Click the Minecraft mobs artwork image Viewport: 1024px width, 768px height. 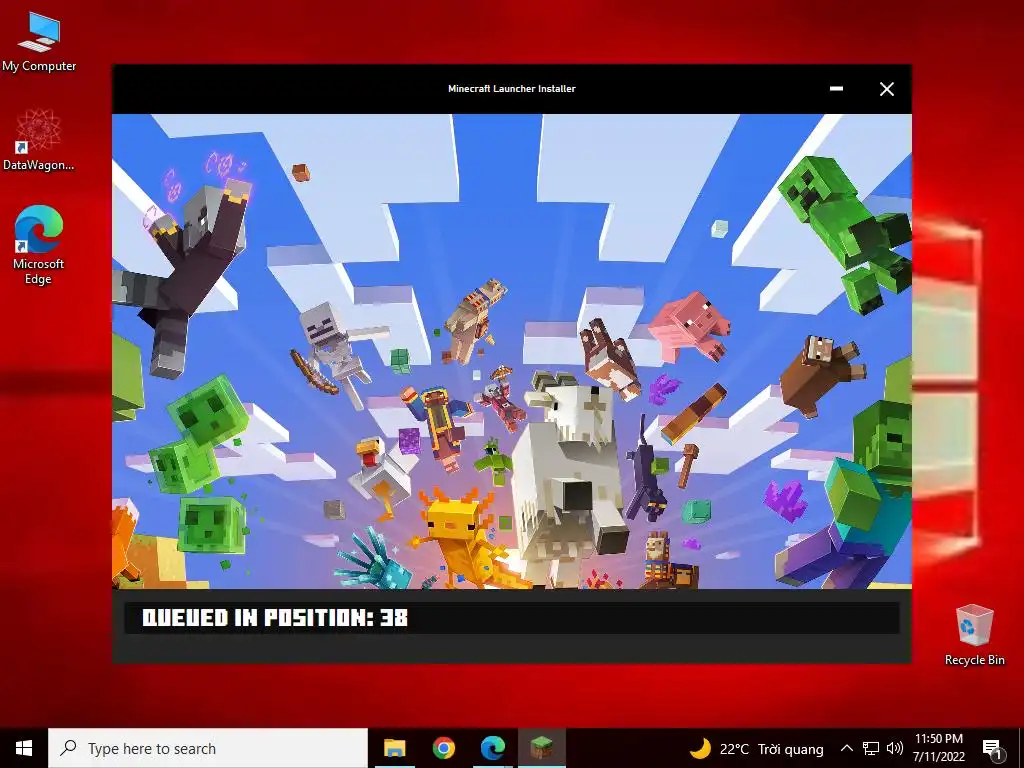[x=512, y=351]
